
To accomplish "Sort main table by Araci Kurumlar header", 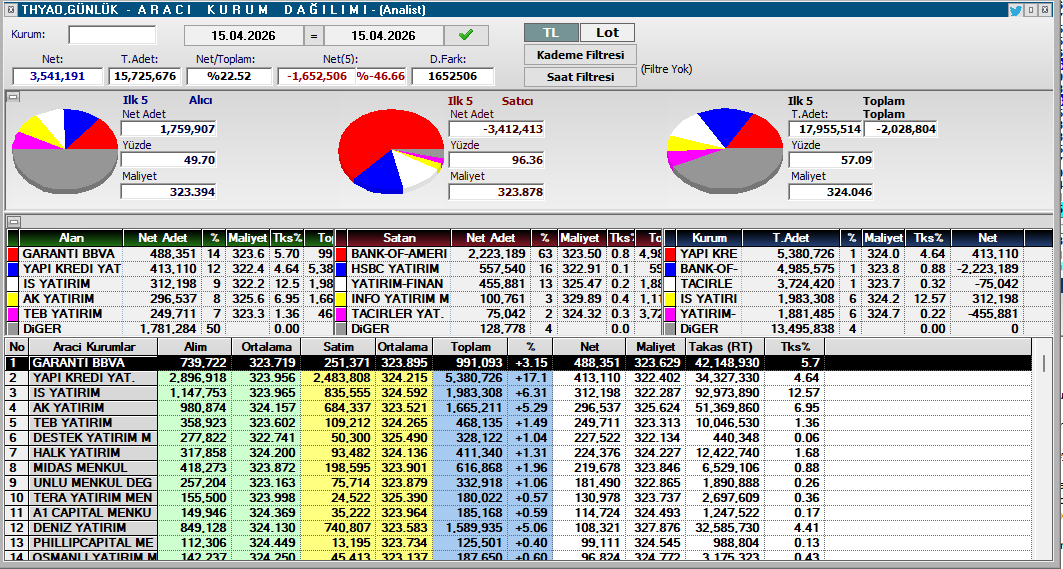I will [x=94, y=347].
